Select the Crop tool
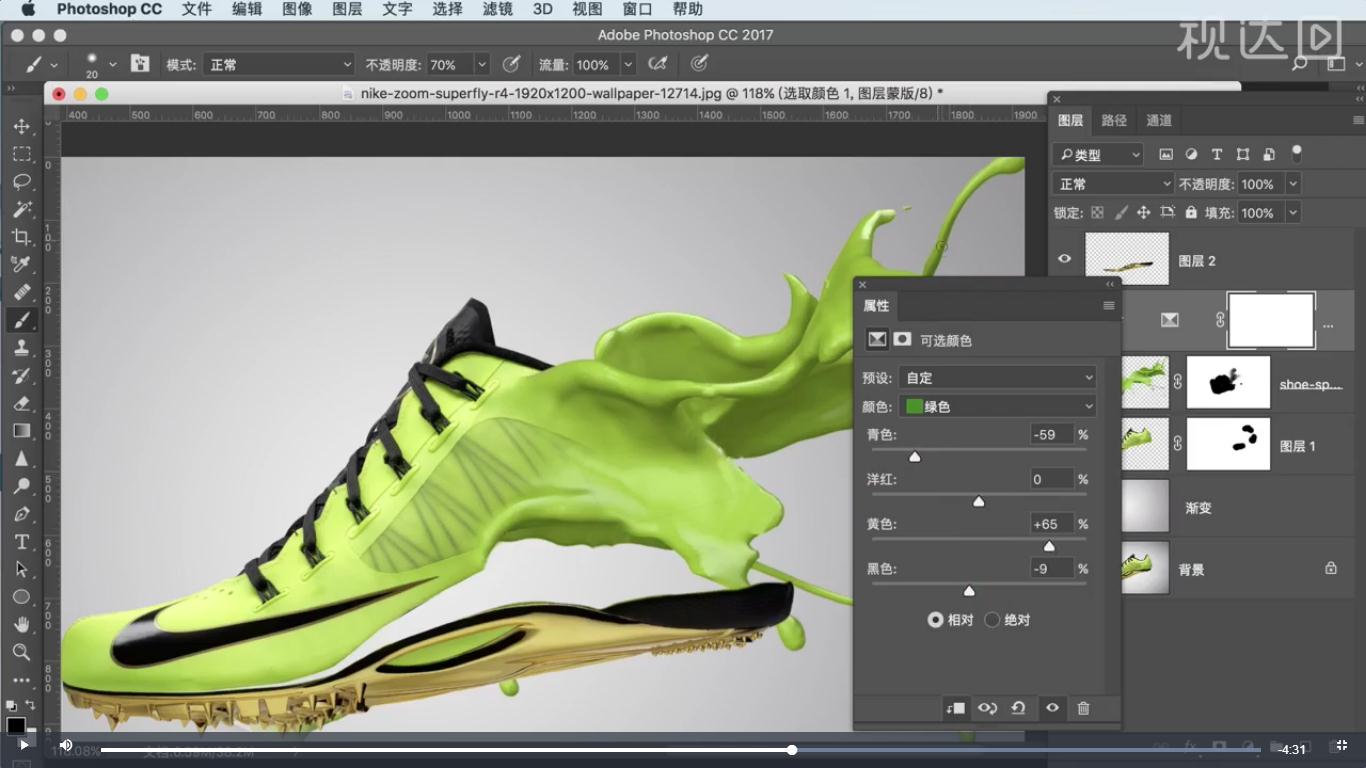1366x768 pixels. (x=21, y=237)
